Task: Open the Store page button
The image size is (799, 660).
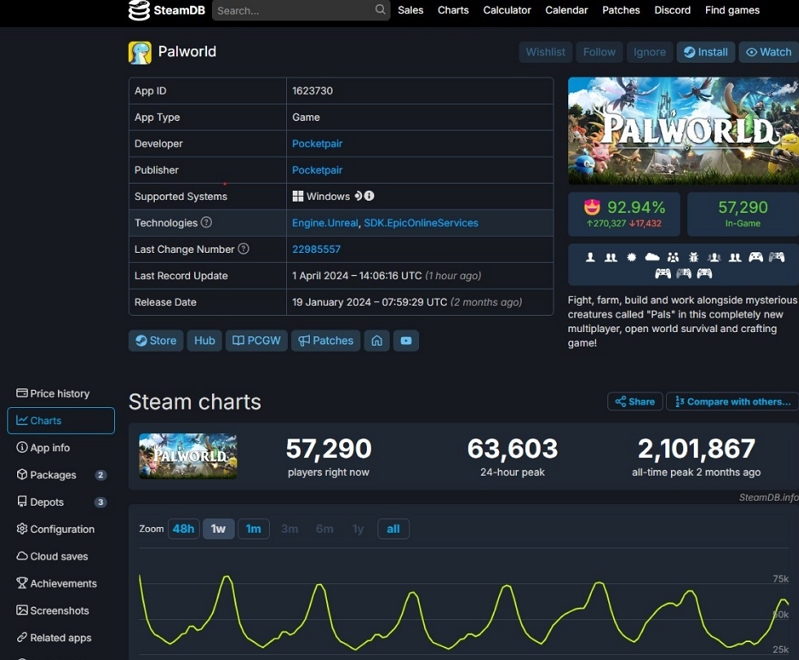Action: tap(156, 340)
